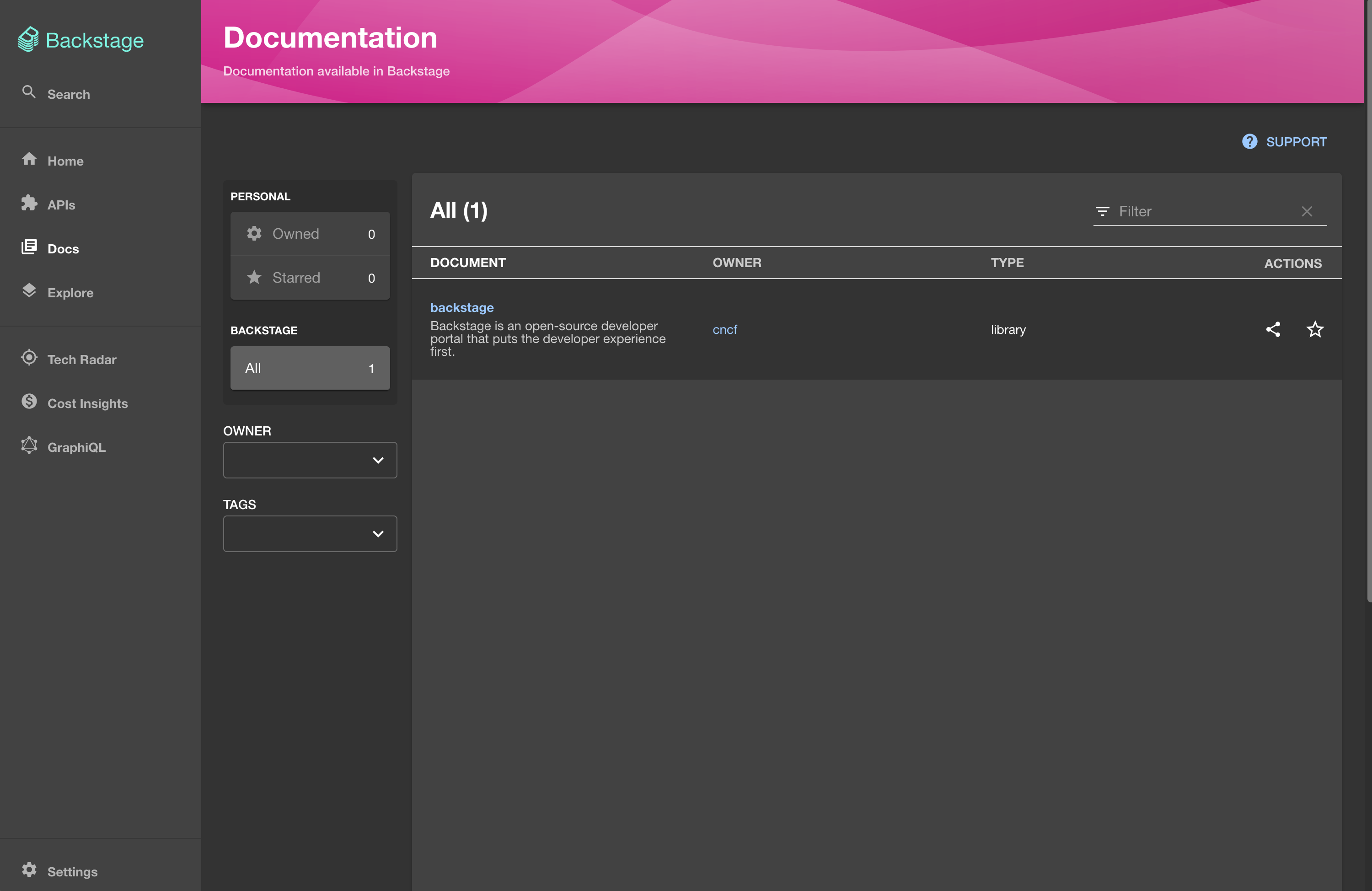Click the share icon in the backstage row
Image resolution: width=1372 pixels, height=891 pixels.
[x=1273, y=329]
